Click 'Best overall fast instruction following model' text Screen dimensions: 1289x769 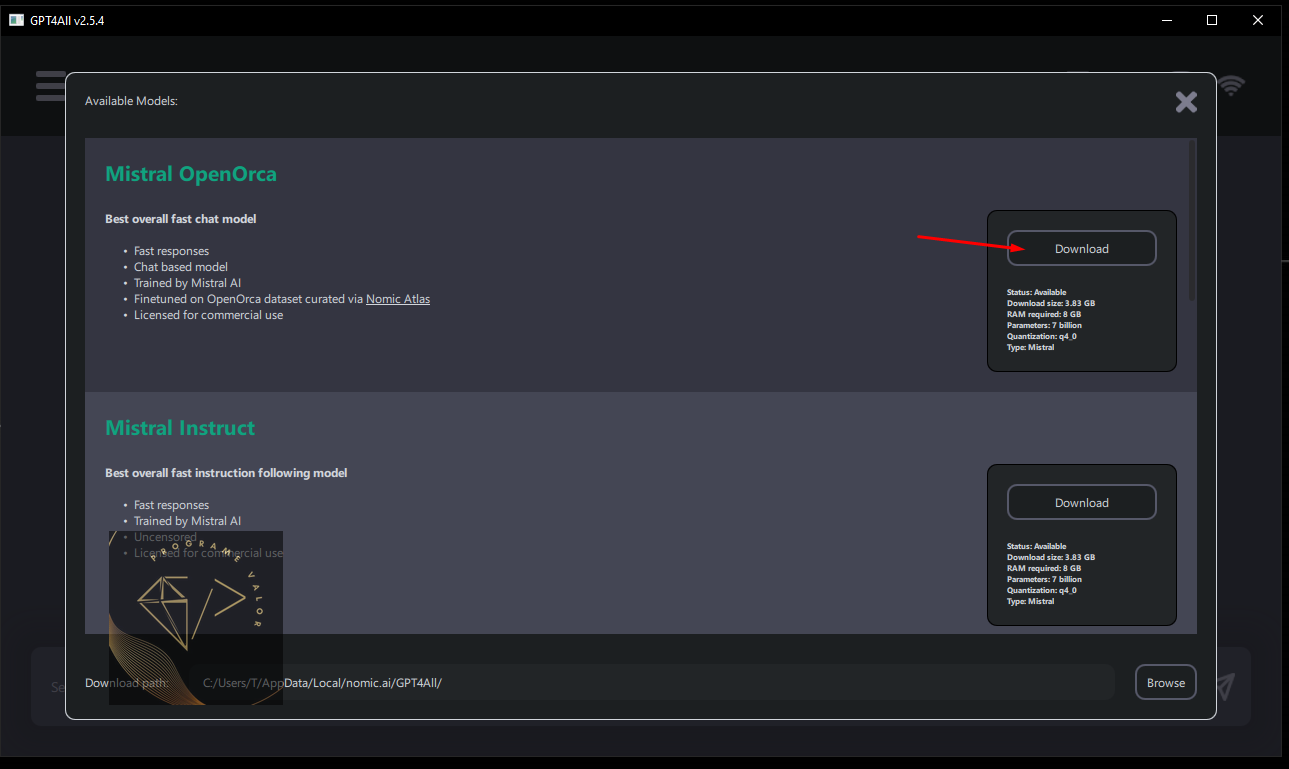pos(226,473)
